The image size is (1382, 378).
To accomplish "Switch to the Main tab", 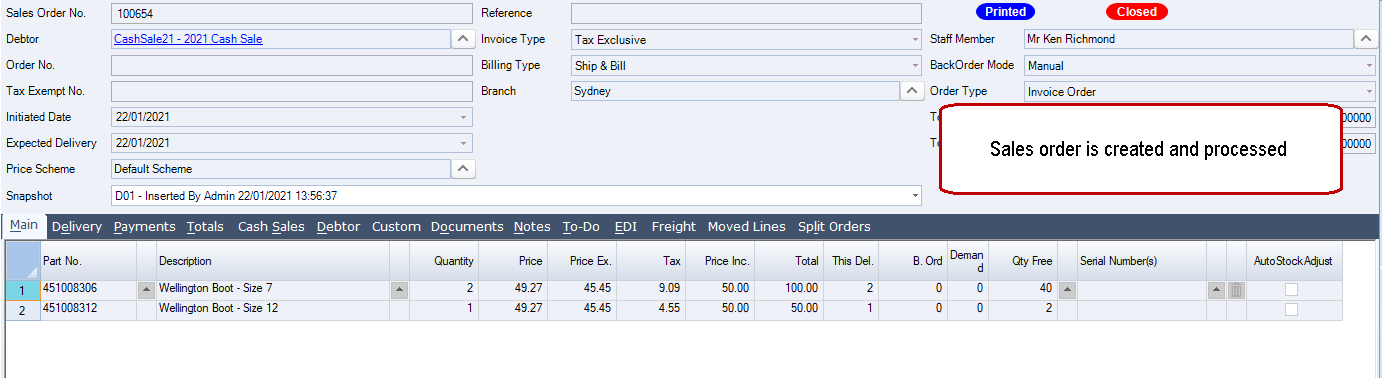I will point(24,226).
